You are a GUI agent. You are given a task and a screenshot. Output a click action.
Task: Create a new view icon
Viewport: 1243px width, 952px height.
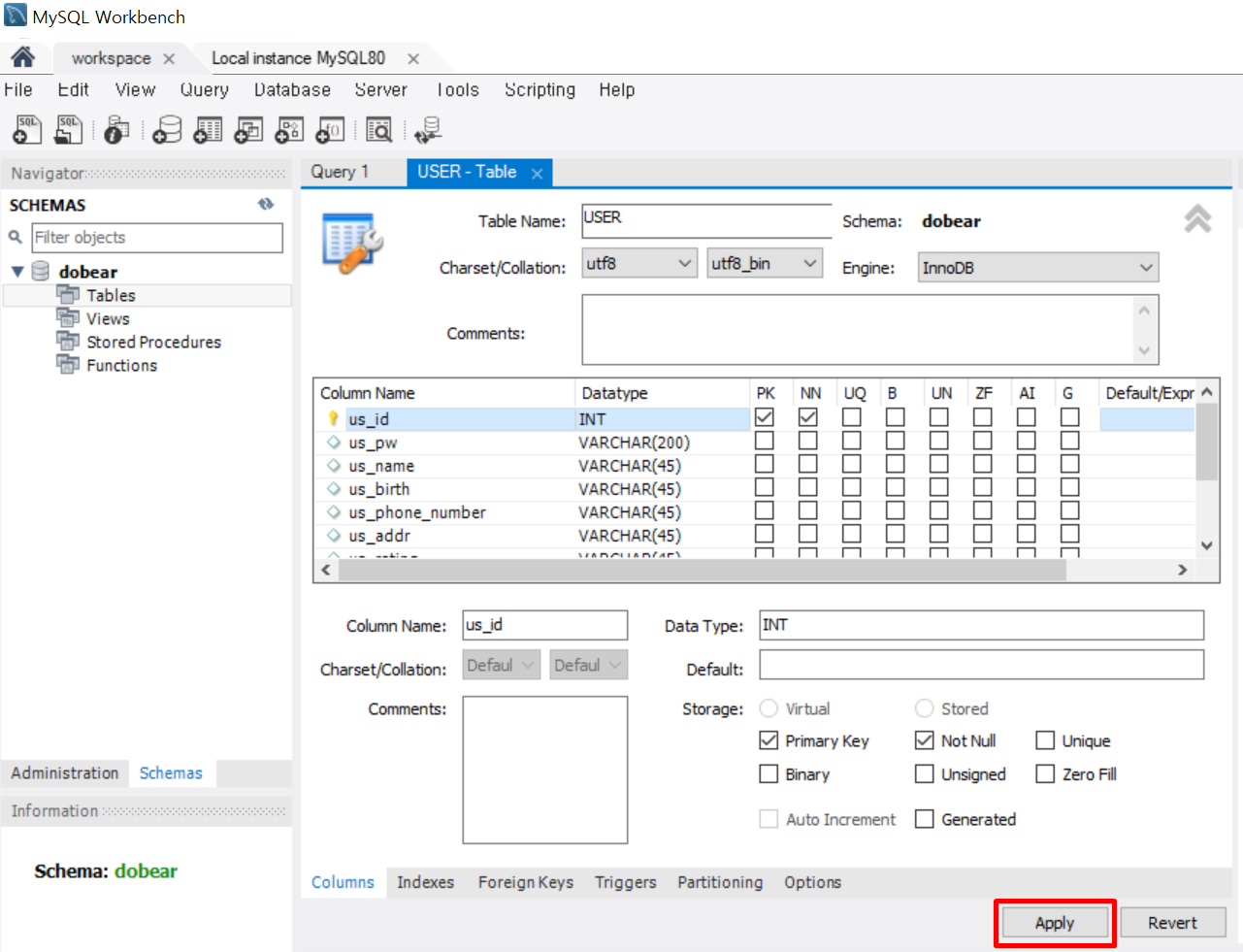pyautogui.click(x=248, y=129)
